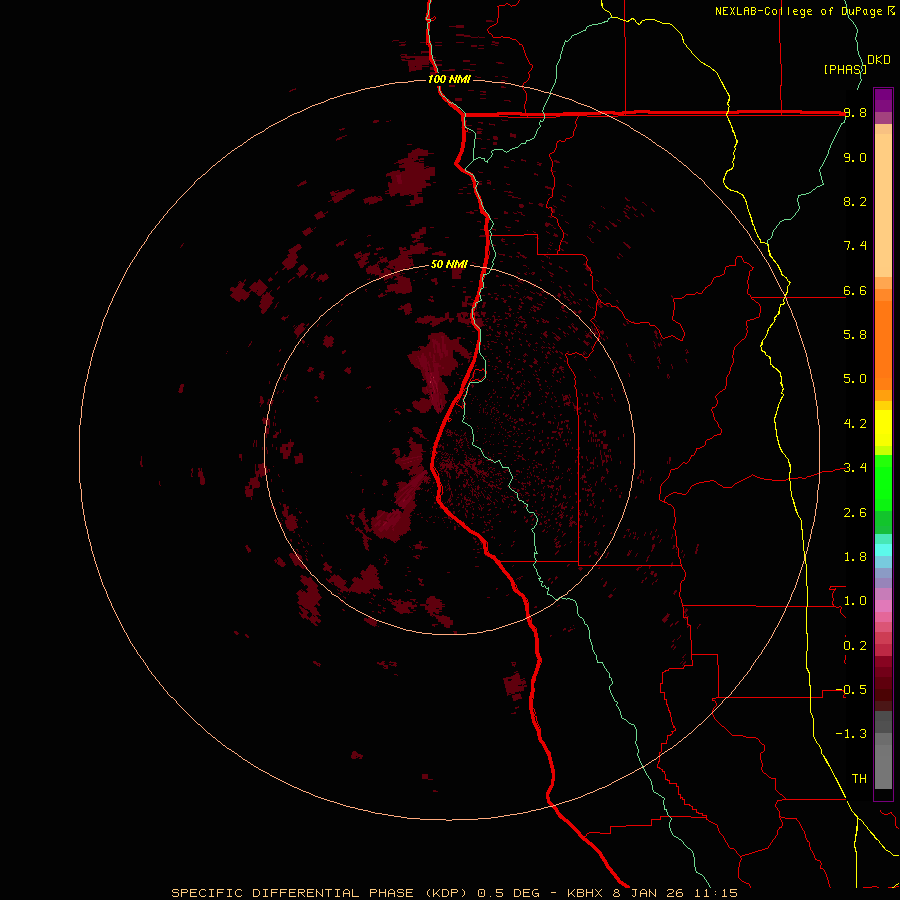Click the 5.8 value on the color scale
The image size is (900, 900).
point(855,335)
